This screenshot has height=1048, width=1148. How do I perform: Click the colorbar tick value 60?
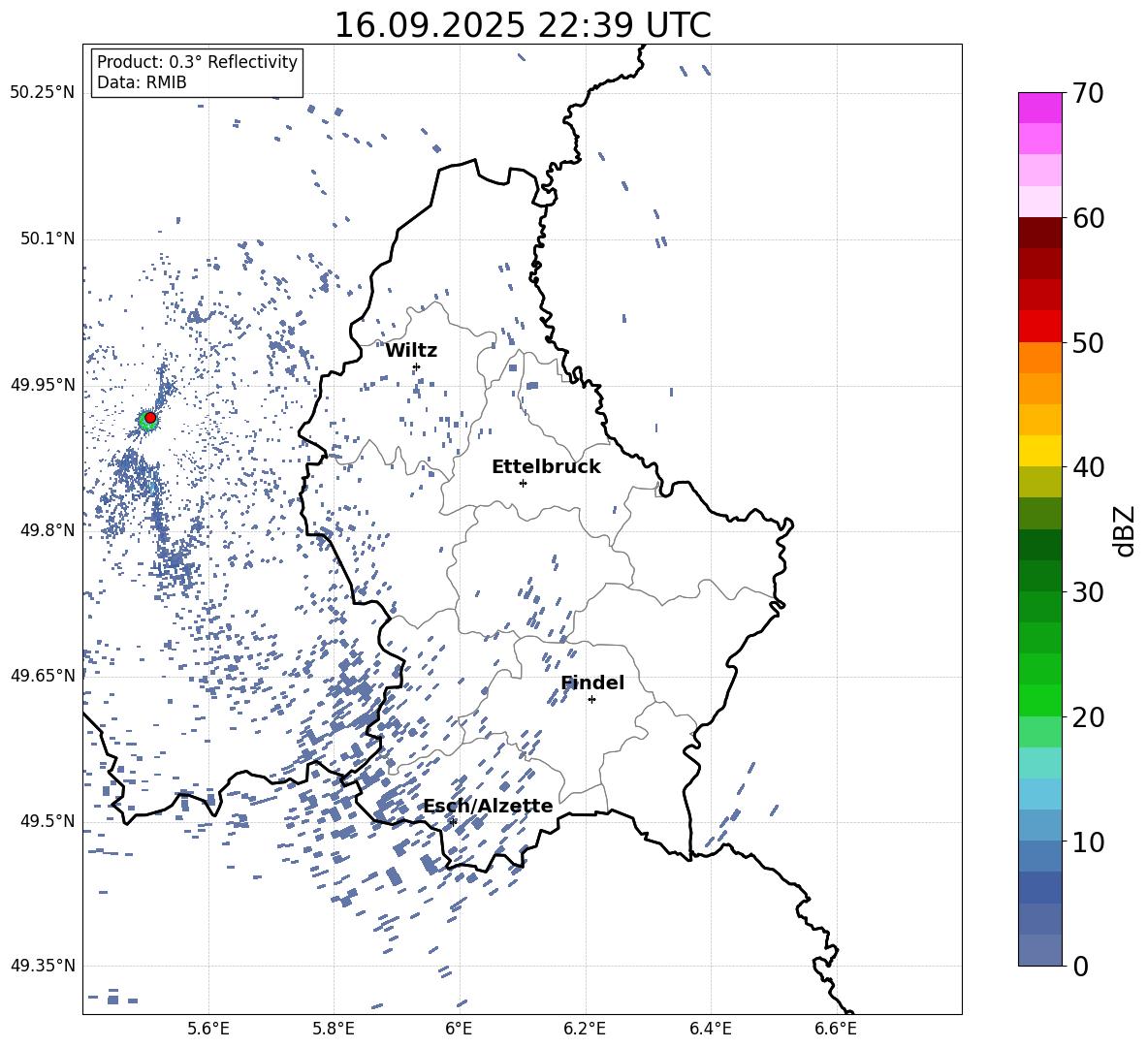(1088, 218)
